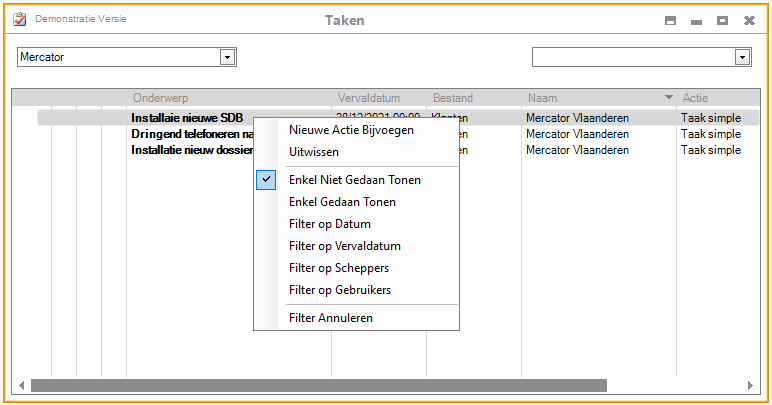Click Filter Annuleren to clear filters
The height and width of the screenshot is (405, 772).
point(331,318)
